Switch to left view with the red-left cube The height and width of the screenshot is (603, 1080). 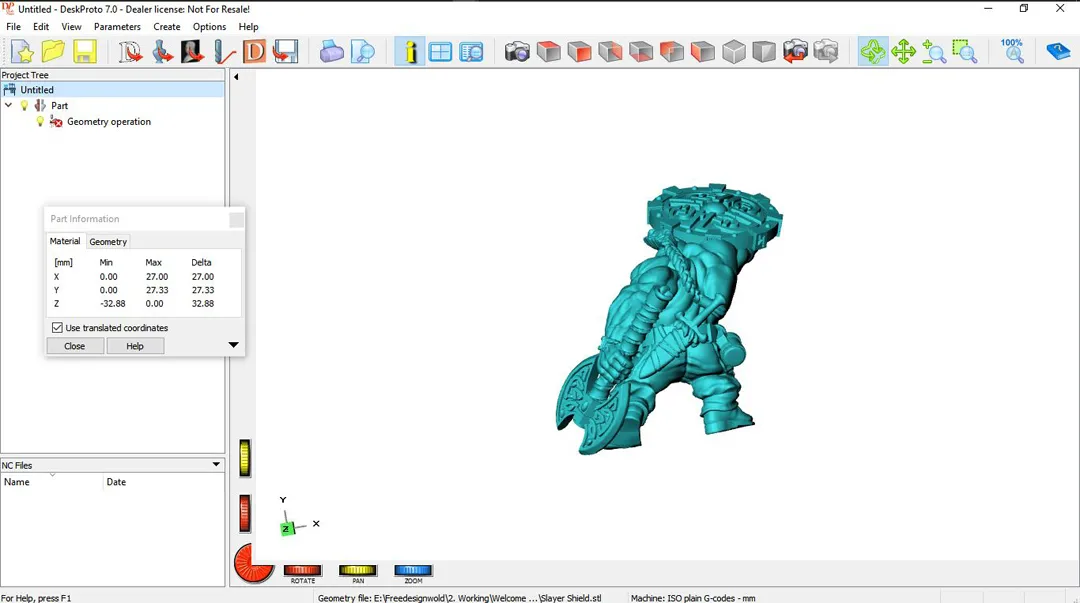pos(703,52)
